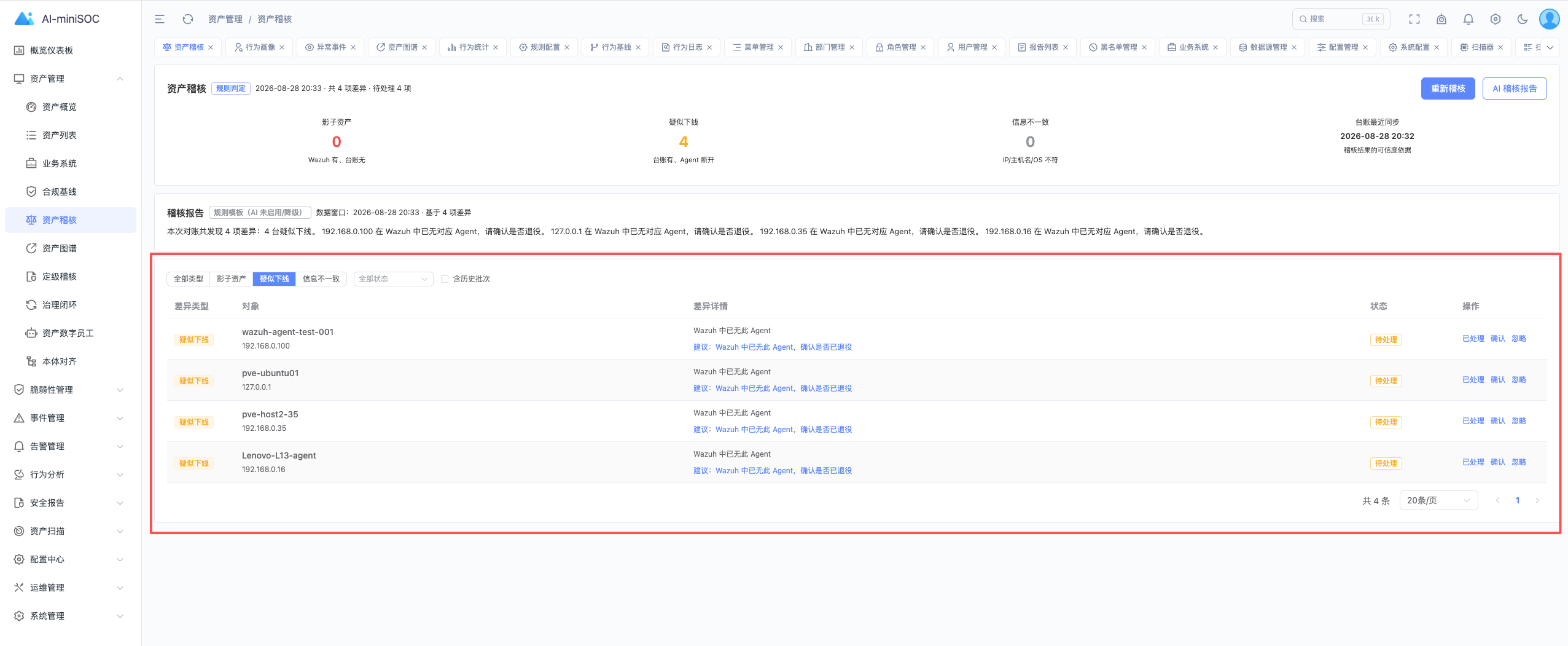Switch to dark mode moon icon
Image resolution: width=1568 pixels, height=646 pixels.
click(x=1523, y=19)
